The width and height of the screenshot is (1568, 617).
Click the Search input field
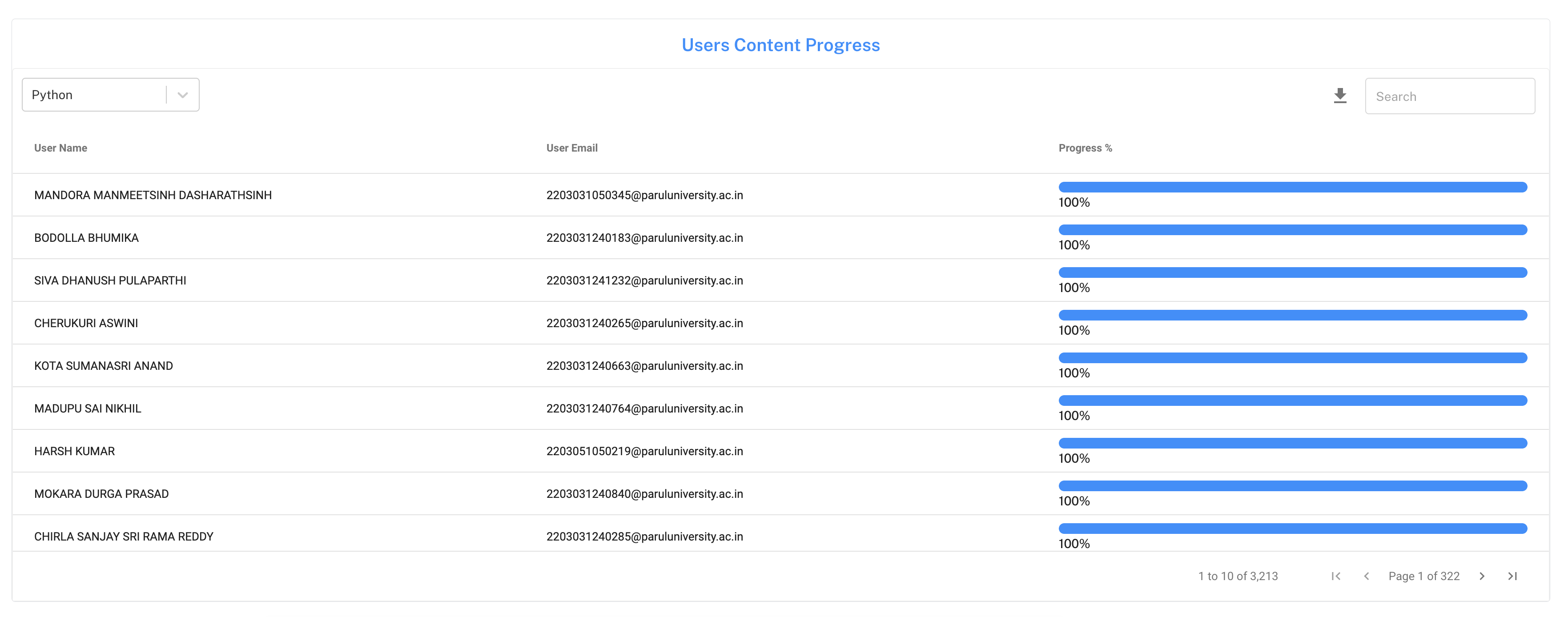(1449, 96)
